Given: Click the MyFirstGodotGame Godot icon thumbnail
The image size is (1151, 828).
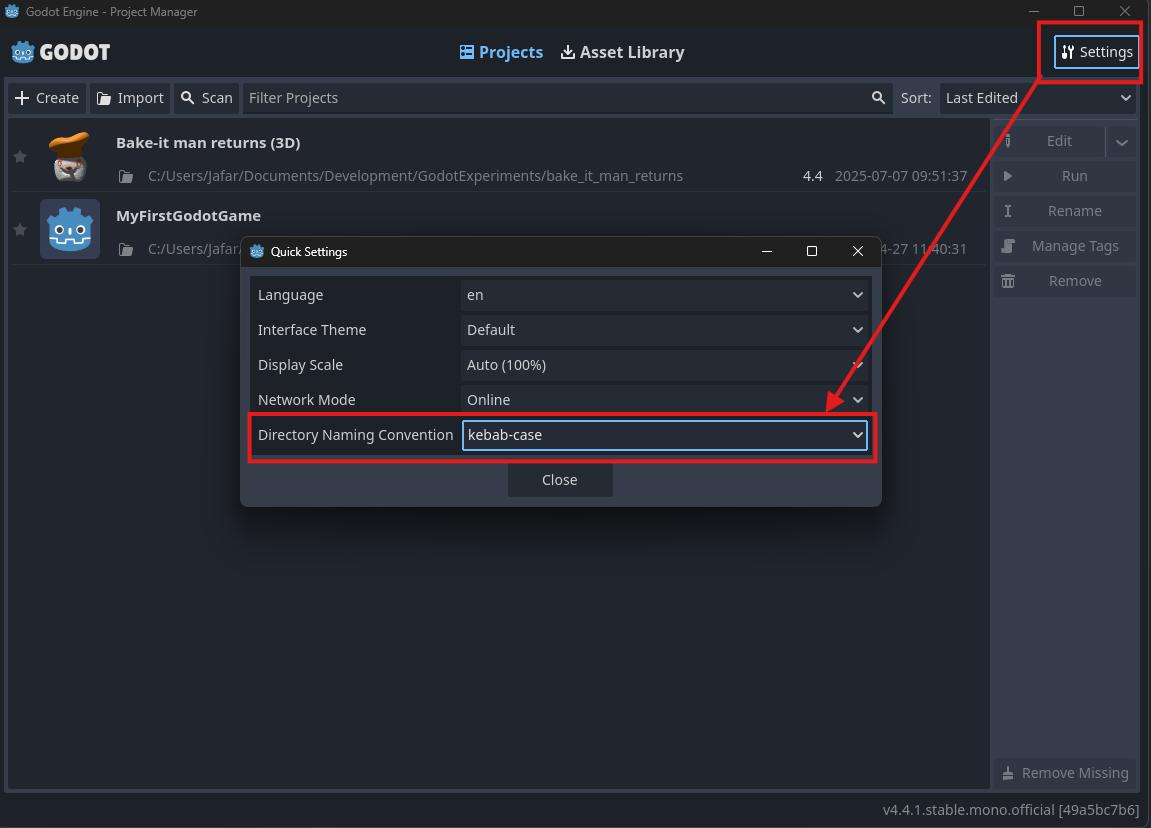Looking at the screenshot, I should click(x=70, y=229).
